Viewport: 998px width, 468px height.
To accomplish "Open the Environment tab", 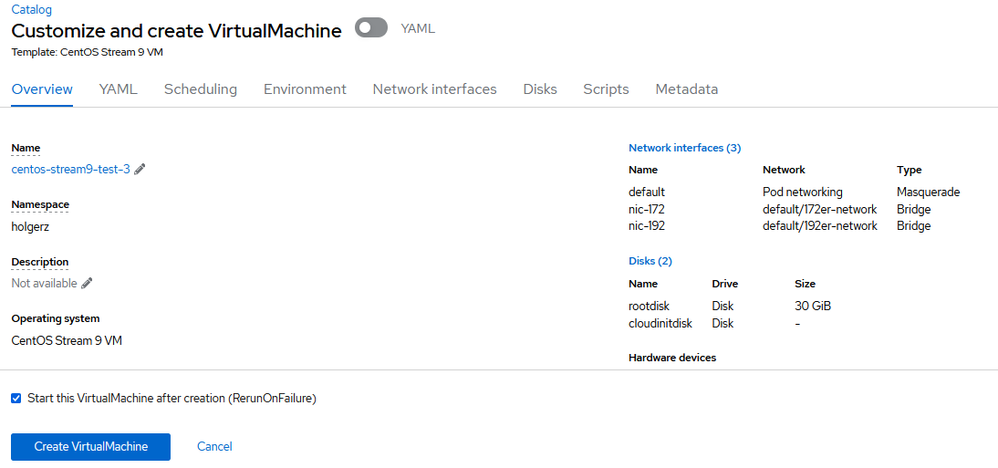I will pos(305,89).
